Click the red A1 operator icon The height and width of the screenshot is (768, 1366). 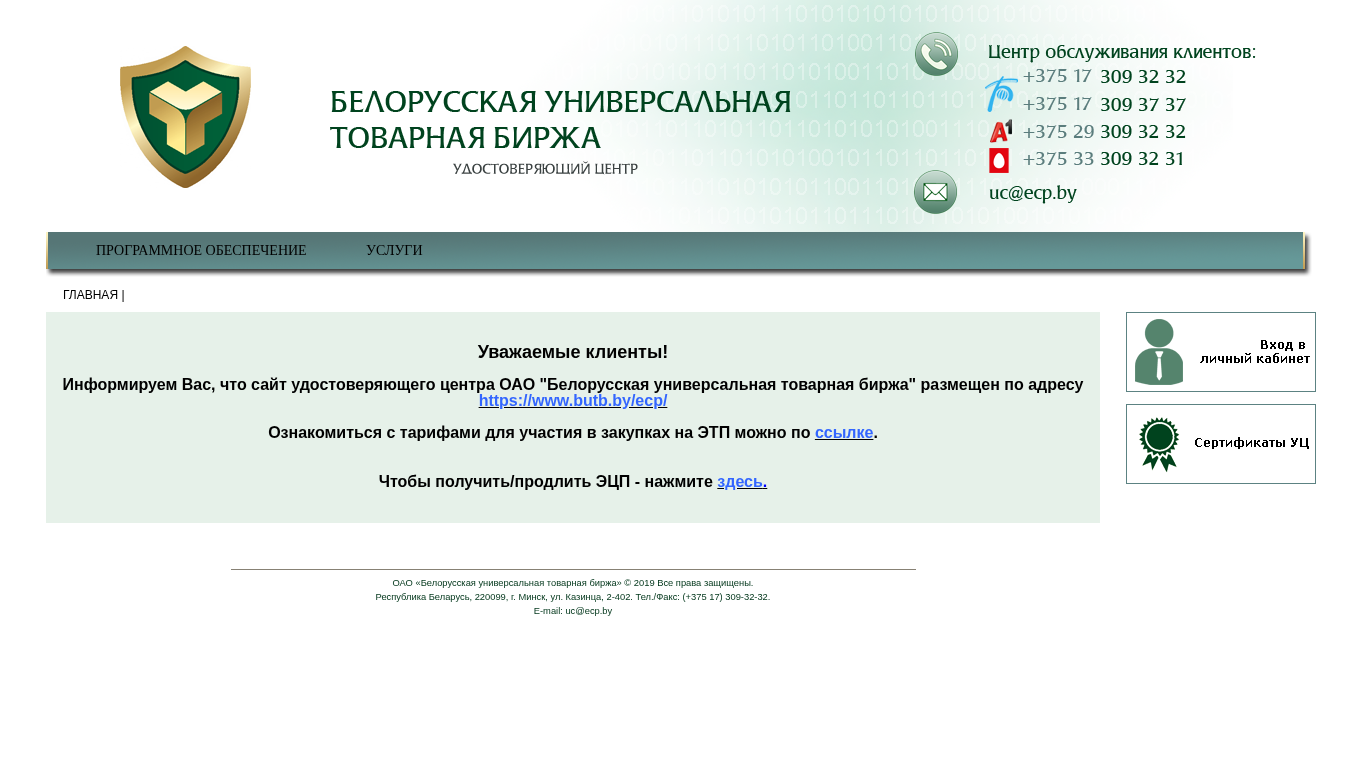(x=1001, y=131)
